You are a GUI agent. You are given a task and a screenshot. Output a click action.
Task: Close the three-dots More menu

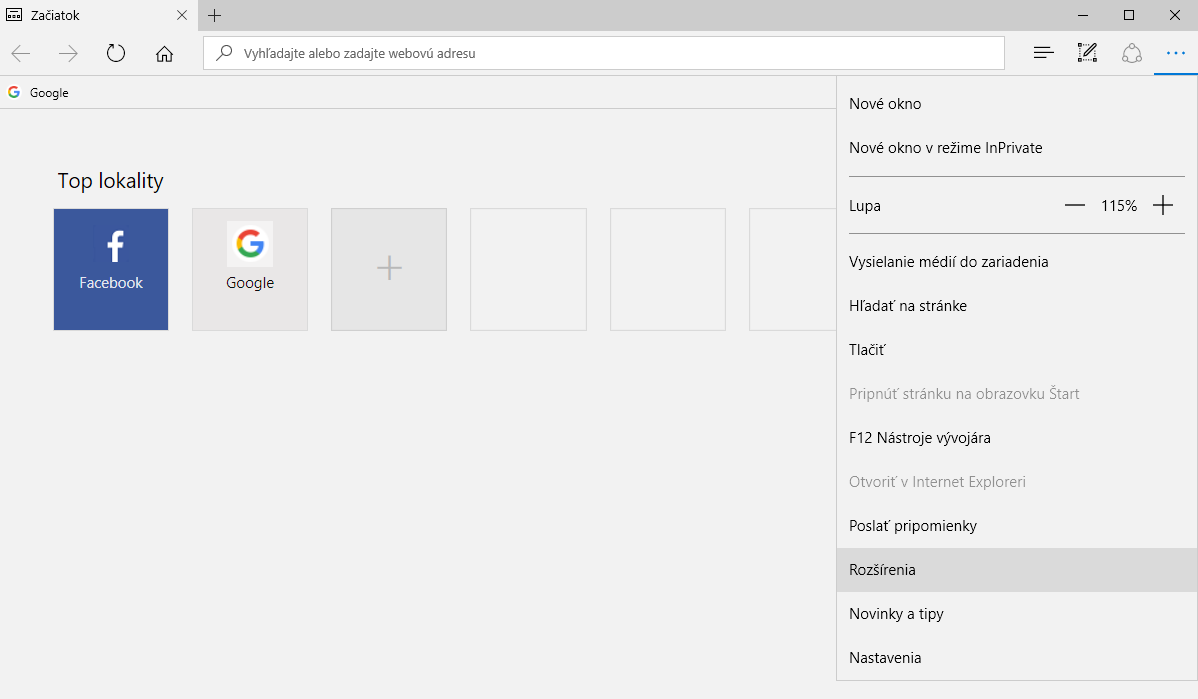click(x=1175, y=53)
